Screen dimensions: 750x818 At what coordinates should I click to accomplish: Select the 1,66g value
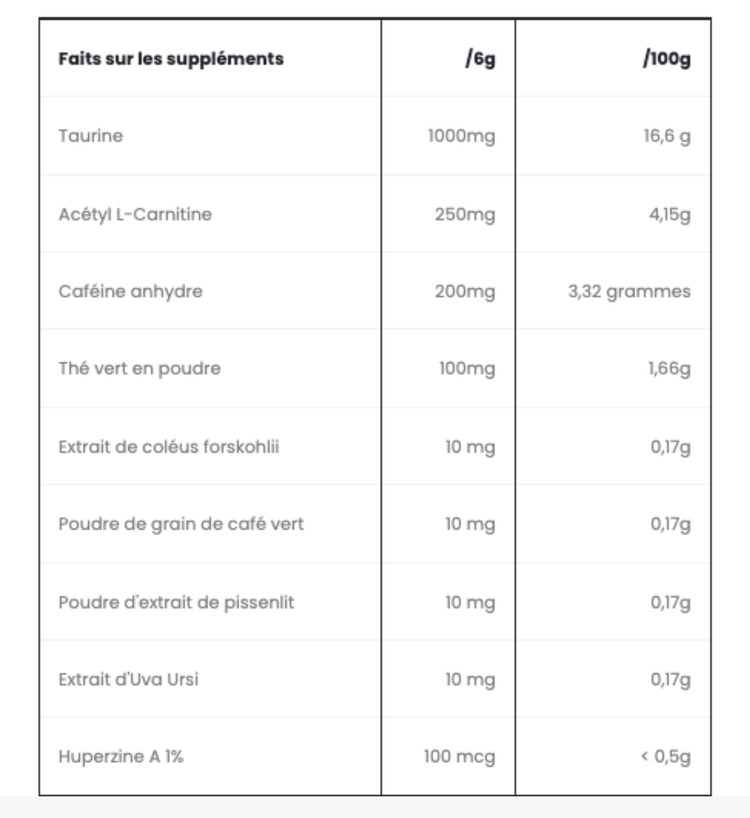(670, 369)
